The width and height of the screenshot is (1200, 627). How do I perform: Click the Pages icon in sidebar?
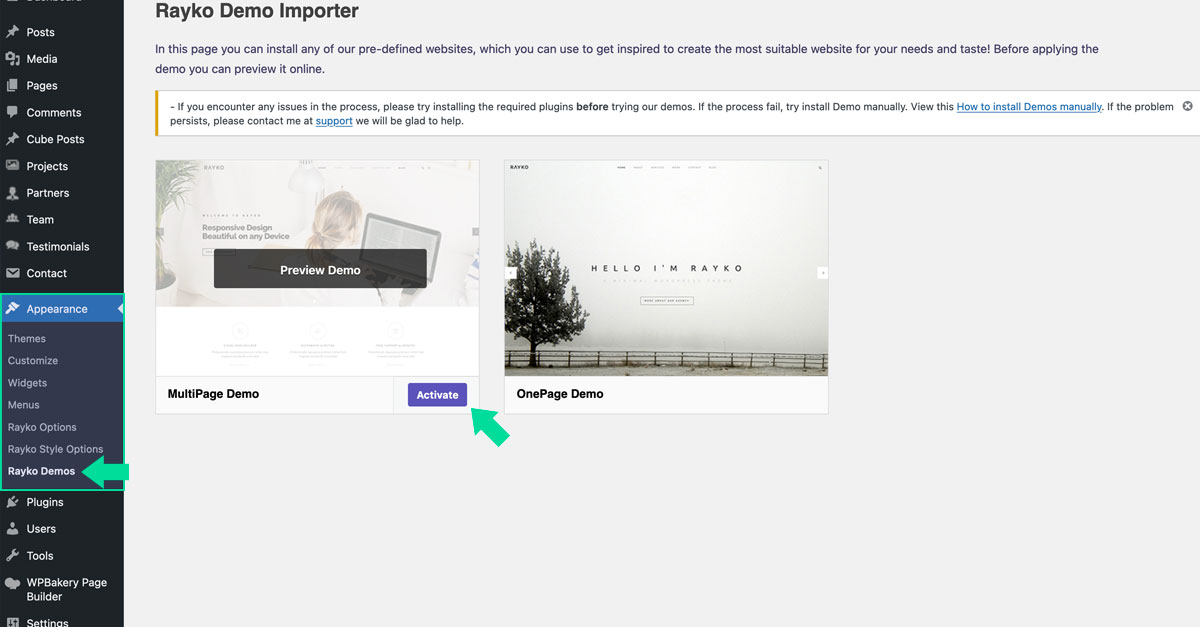point(12,86)
